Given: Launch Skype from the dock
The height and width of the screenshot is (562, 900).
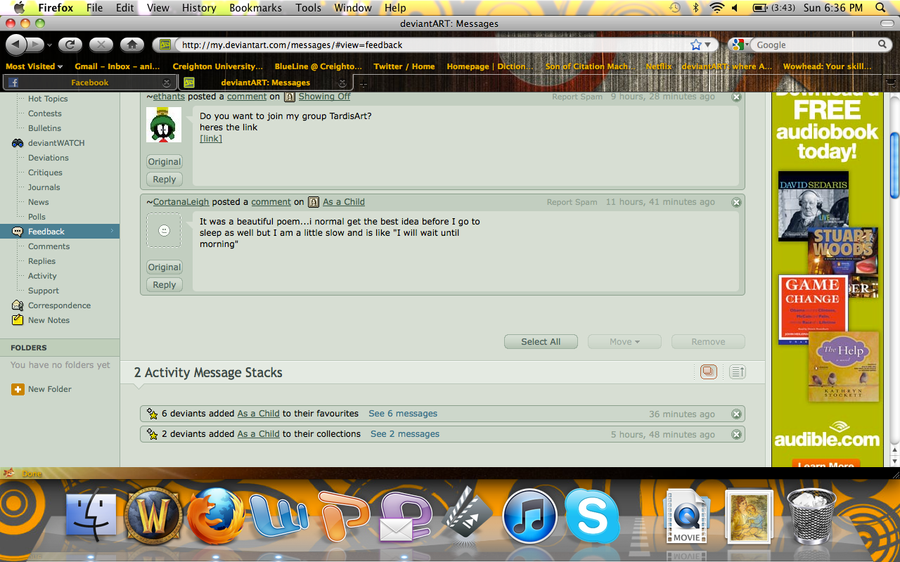Looking at the screenshot, I should (592, 516).
